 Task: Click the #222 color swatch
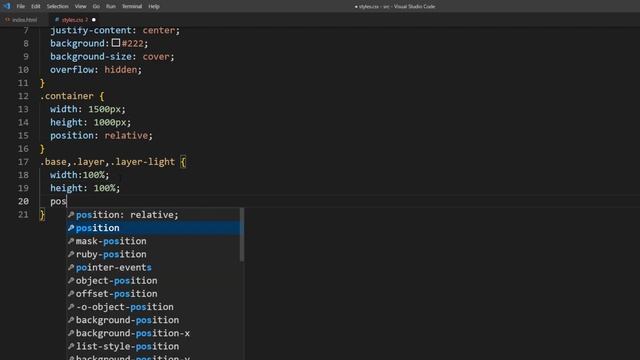pos(116,43)
